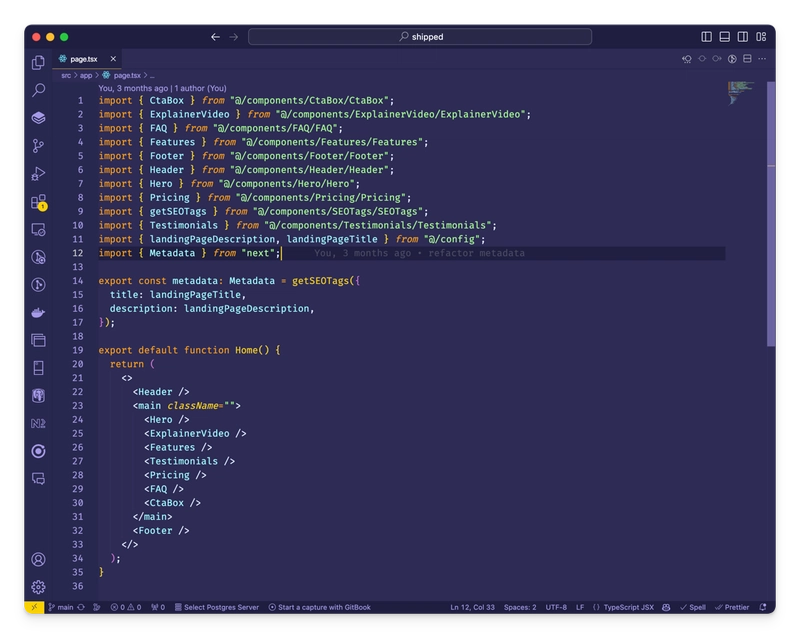Viewport: 800px width, 638px height.
Task: Click blame text 'refactor metadata' on line 12
Action: (x=477, y=253)
